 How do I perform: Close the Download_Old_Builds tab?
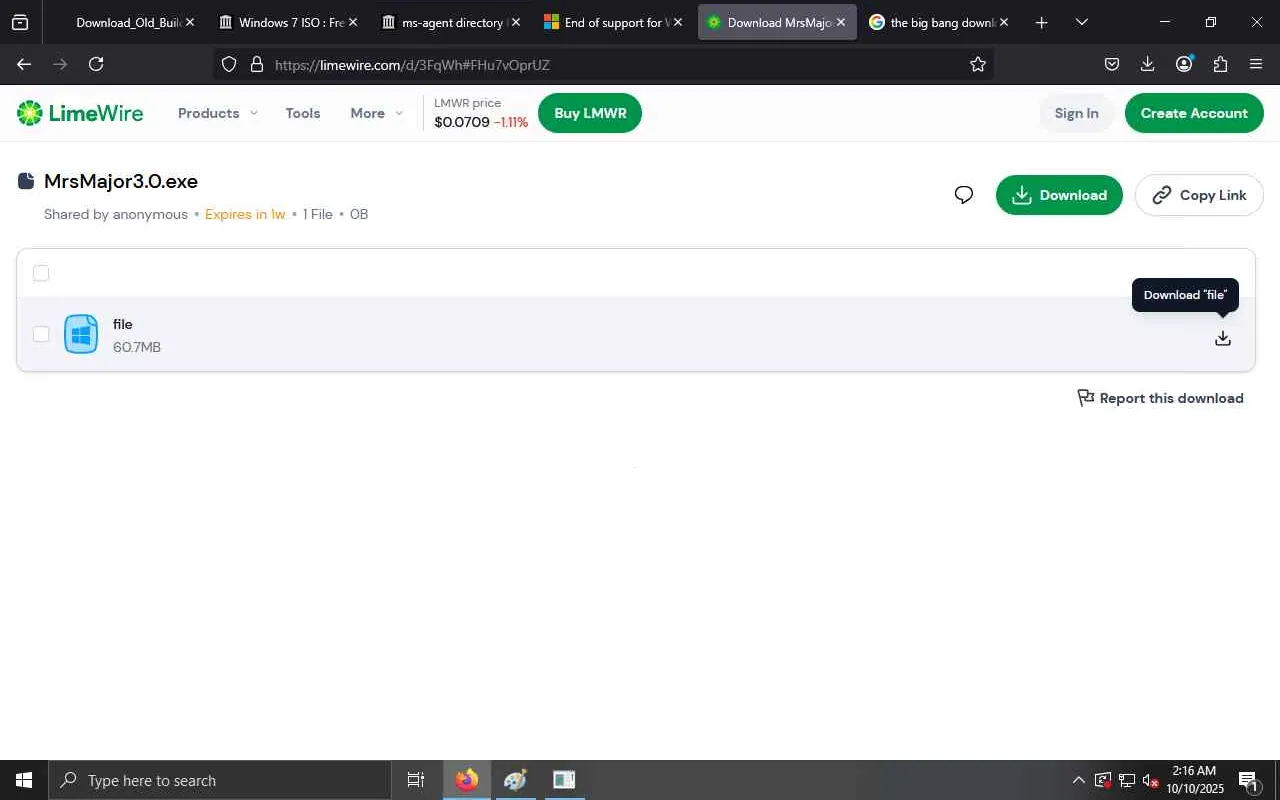190,22
